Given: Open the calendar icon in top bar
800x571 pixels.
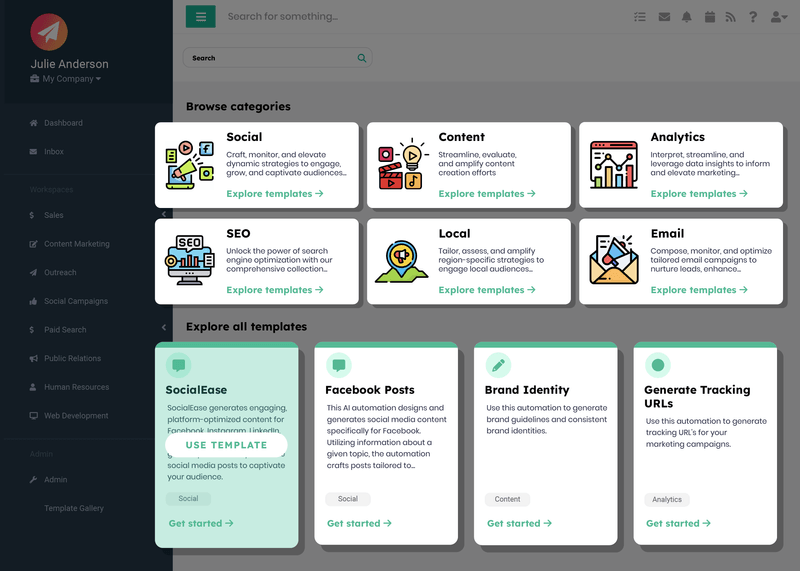Looking at the screenshot, I should point(710,17).
